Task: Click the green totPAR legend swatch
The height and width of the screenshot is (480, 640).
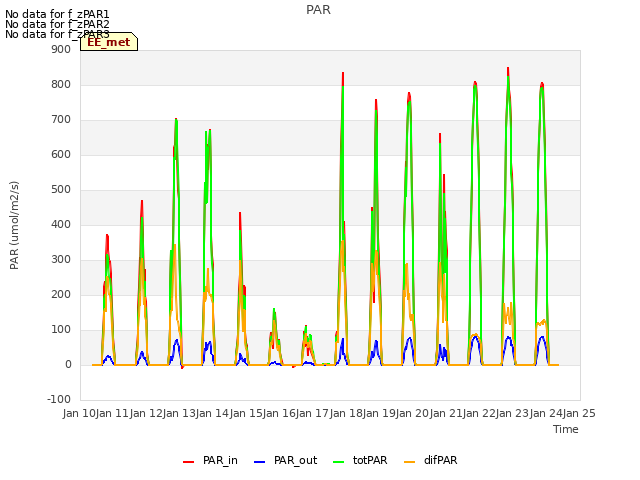Action: (339, 462)
